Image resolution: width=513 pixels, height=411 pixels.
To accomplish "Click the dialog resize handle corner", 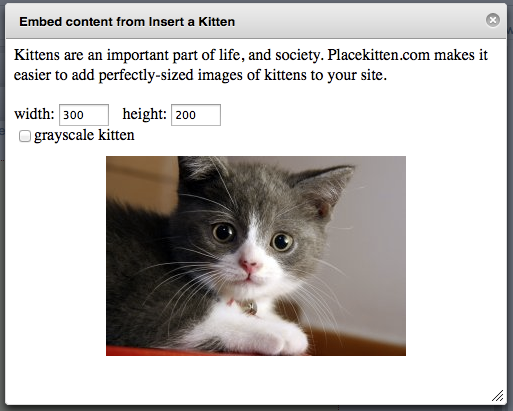I will (498, 396).
